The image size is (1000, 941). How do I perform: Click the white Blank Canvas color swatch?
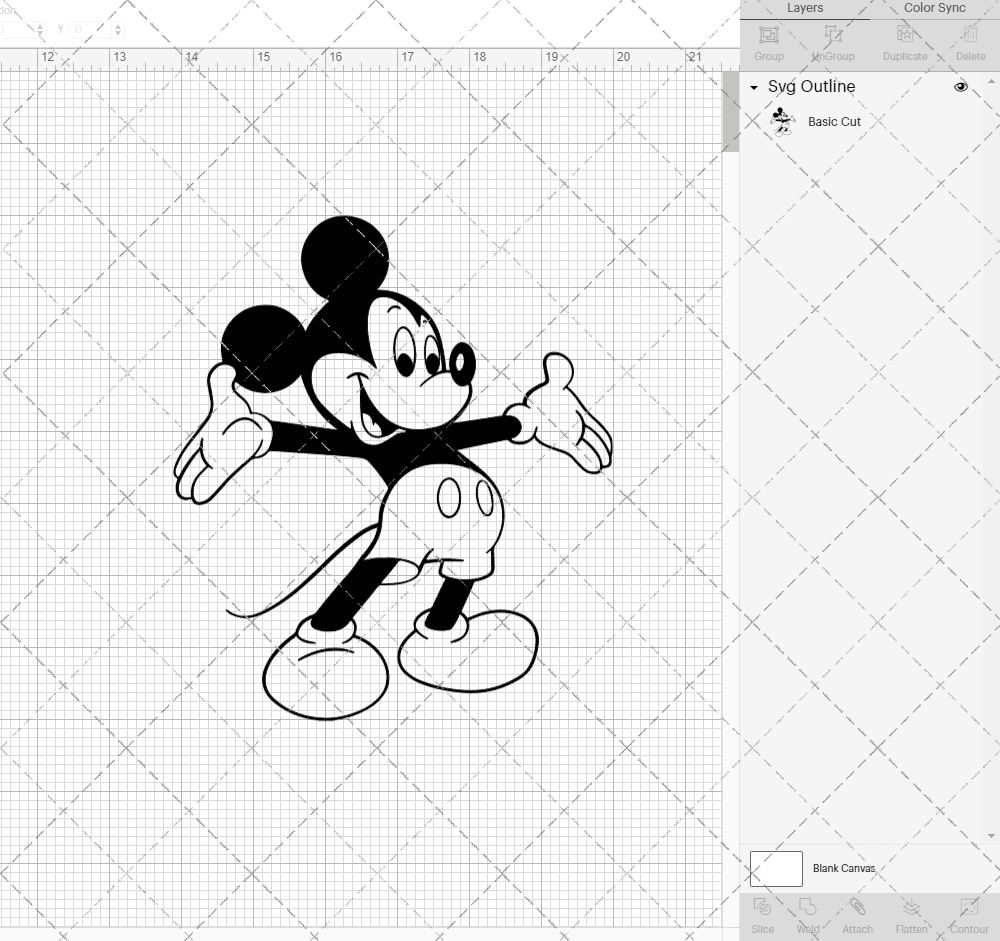coord(776,868)
